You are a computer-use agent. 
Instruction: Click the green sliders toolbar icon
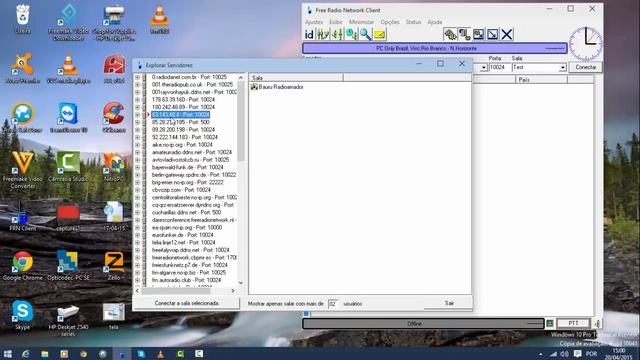click(337, 35)
